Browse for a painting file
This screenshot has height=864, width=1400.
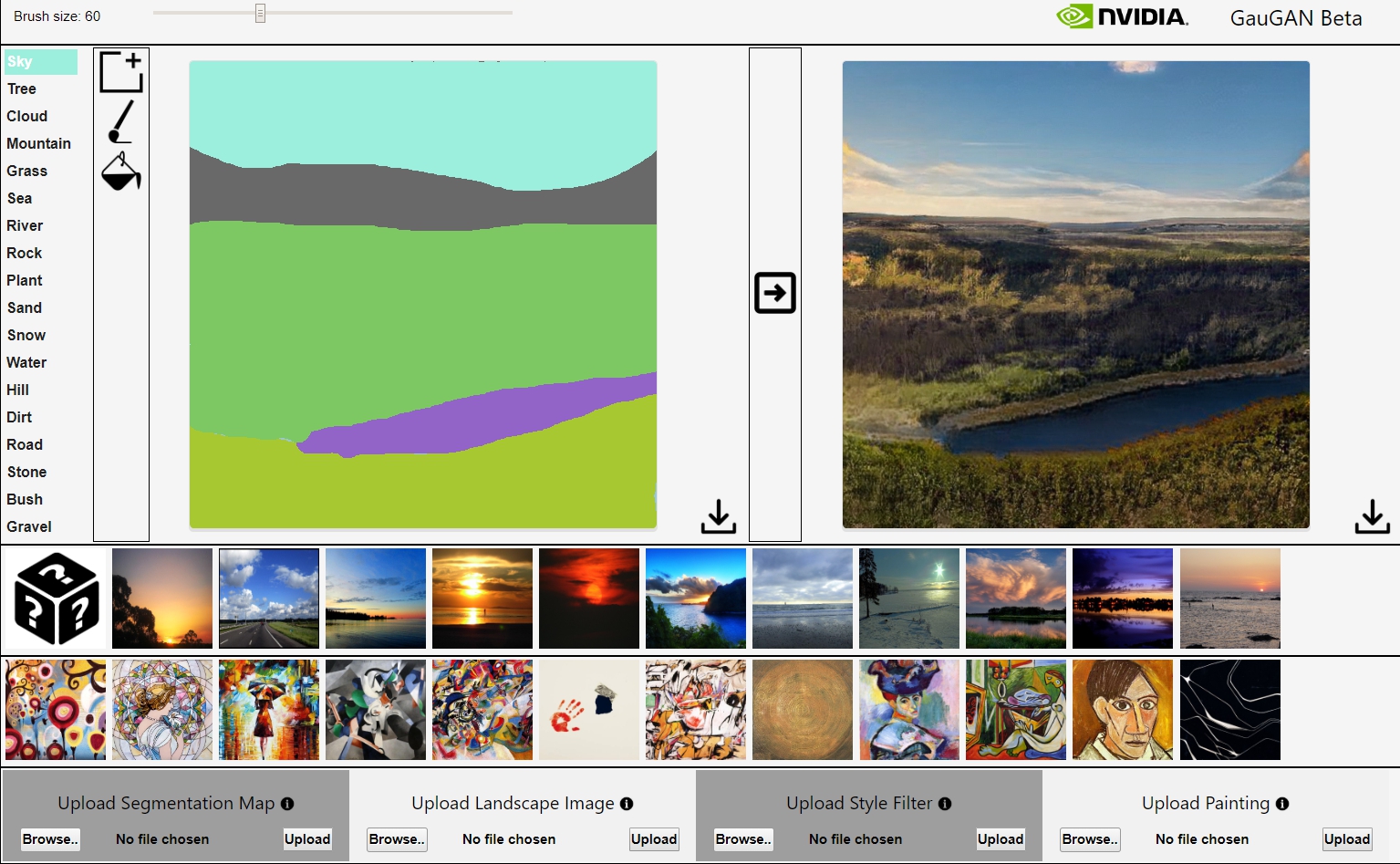point(1090,839)
